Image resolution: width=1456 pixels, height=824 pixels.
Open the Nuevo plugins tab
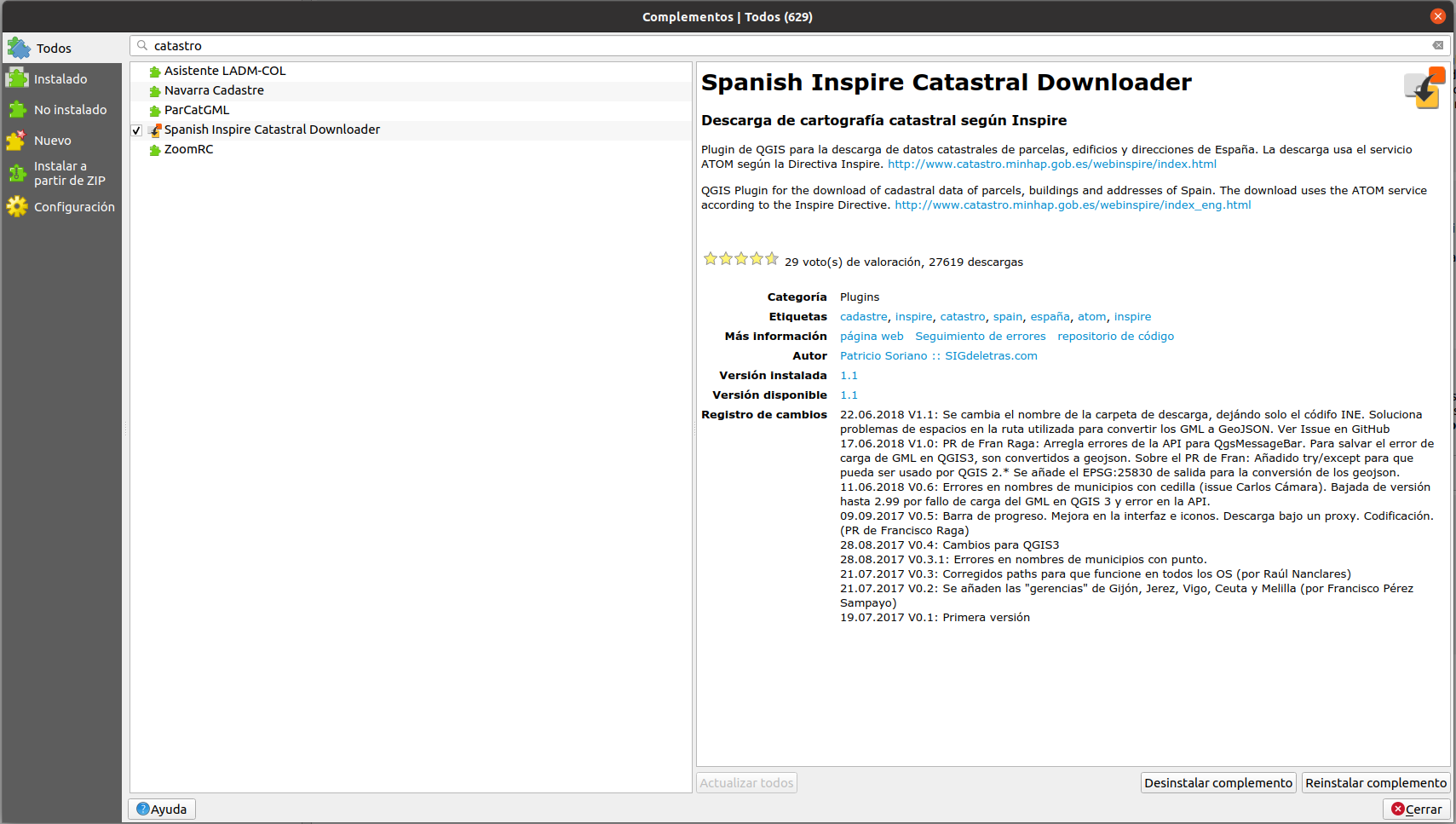click(61, 140)
